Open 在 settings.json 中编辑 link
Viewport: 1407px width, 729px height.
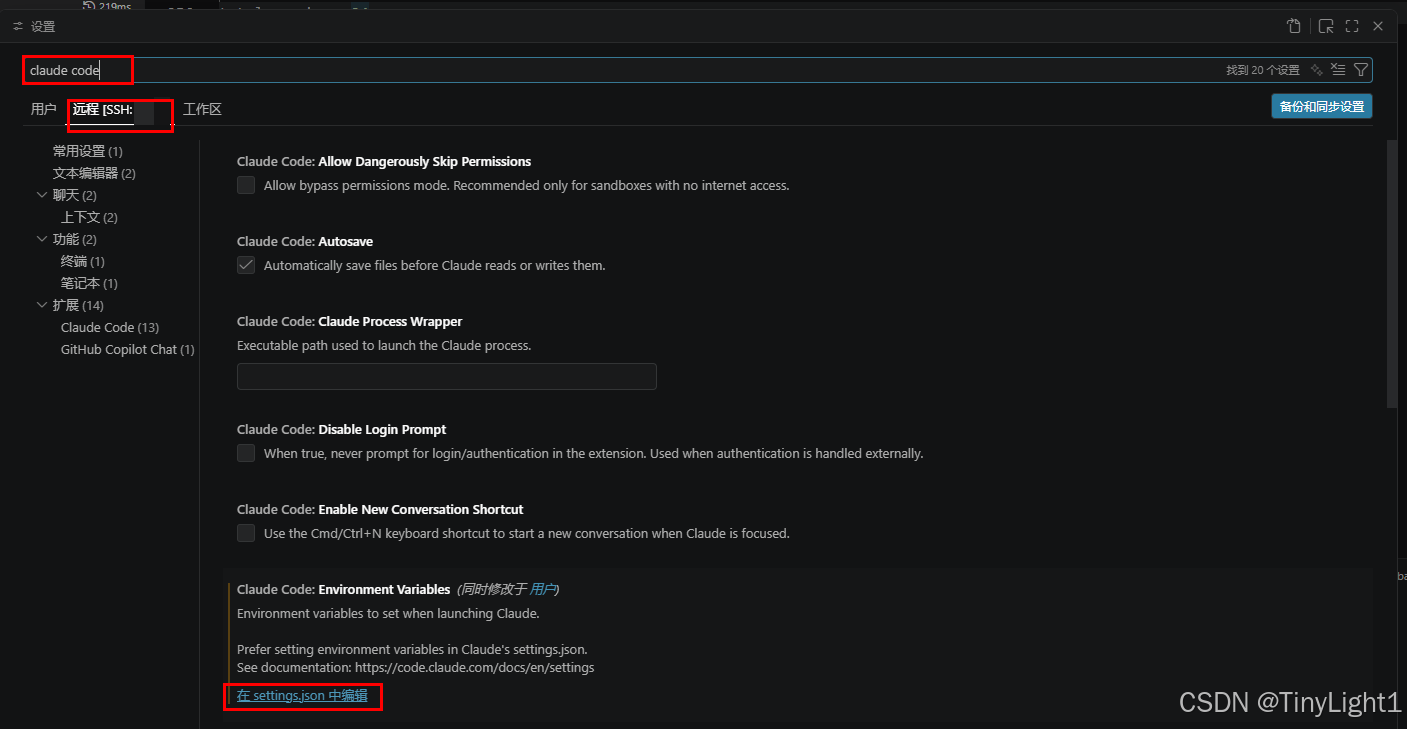pyautogui.click(x=302, y=696)
